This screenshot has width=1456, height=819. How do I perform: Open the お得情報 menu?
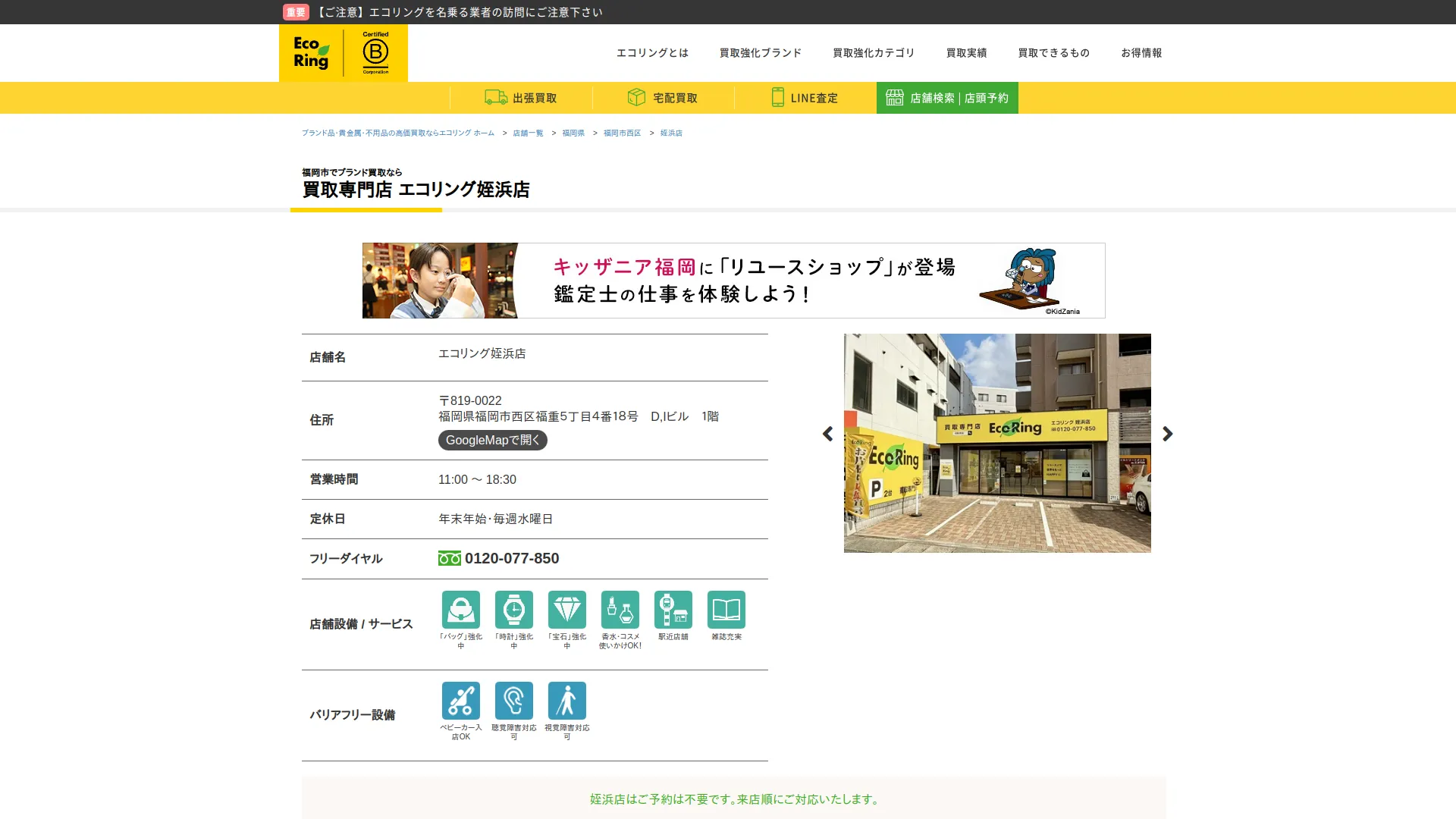tap(1141, 53)
